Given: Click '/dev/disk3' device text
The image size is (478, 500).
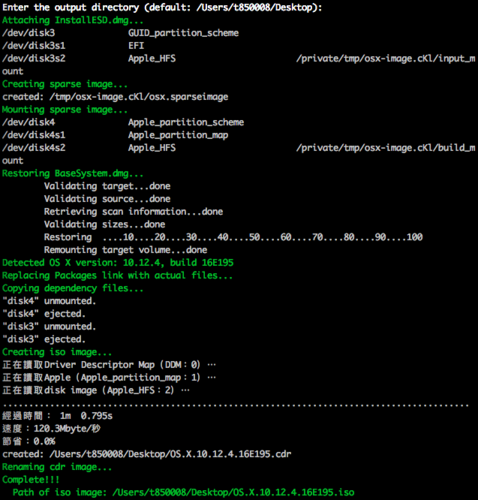Looking at the screenshot, I should click(x=29, y=33).
